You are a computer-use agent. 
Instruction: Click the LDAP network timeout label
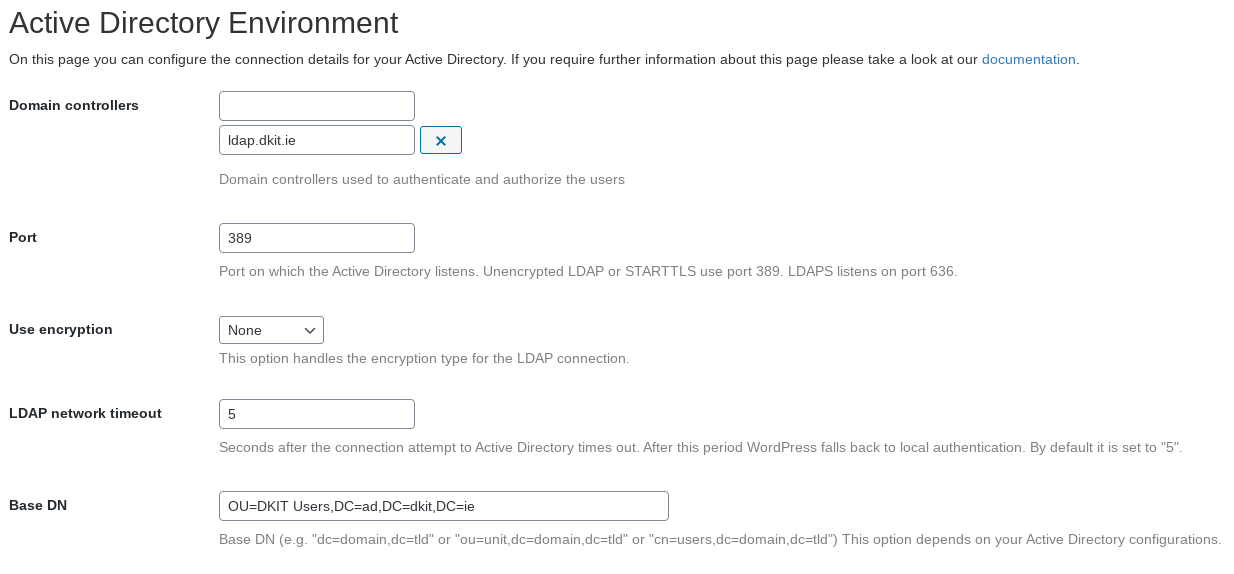tap(85, 413)
